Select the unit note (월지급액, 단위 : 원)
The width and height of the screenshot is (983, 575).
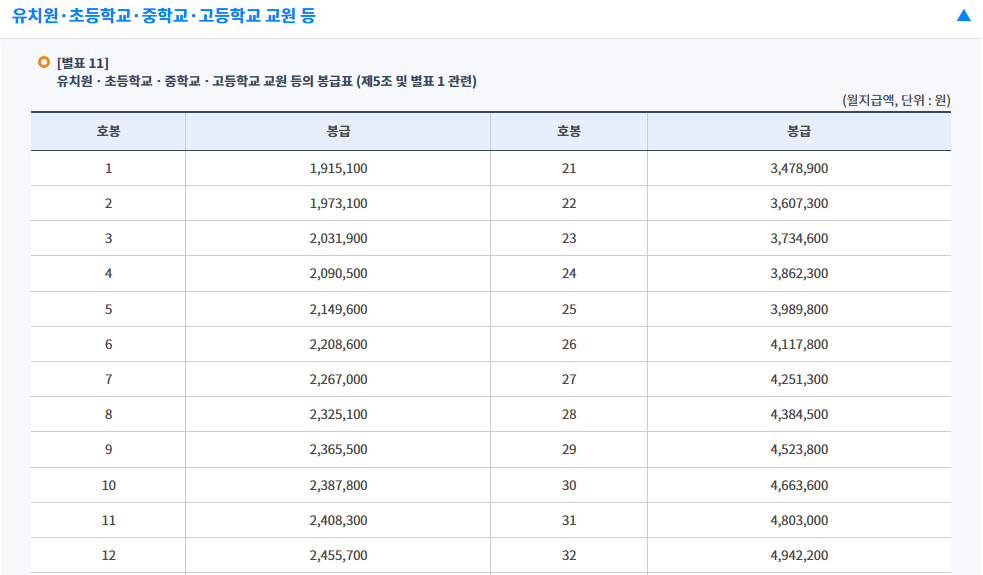896,100
